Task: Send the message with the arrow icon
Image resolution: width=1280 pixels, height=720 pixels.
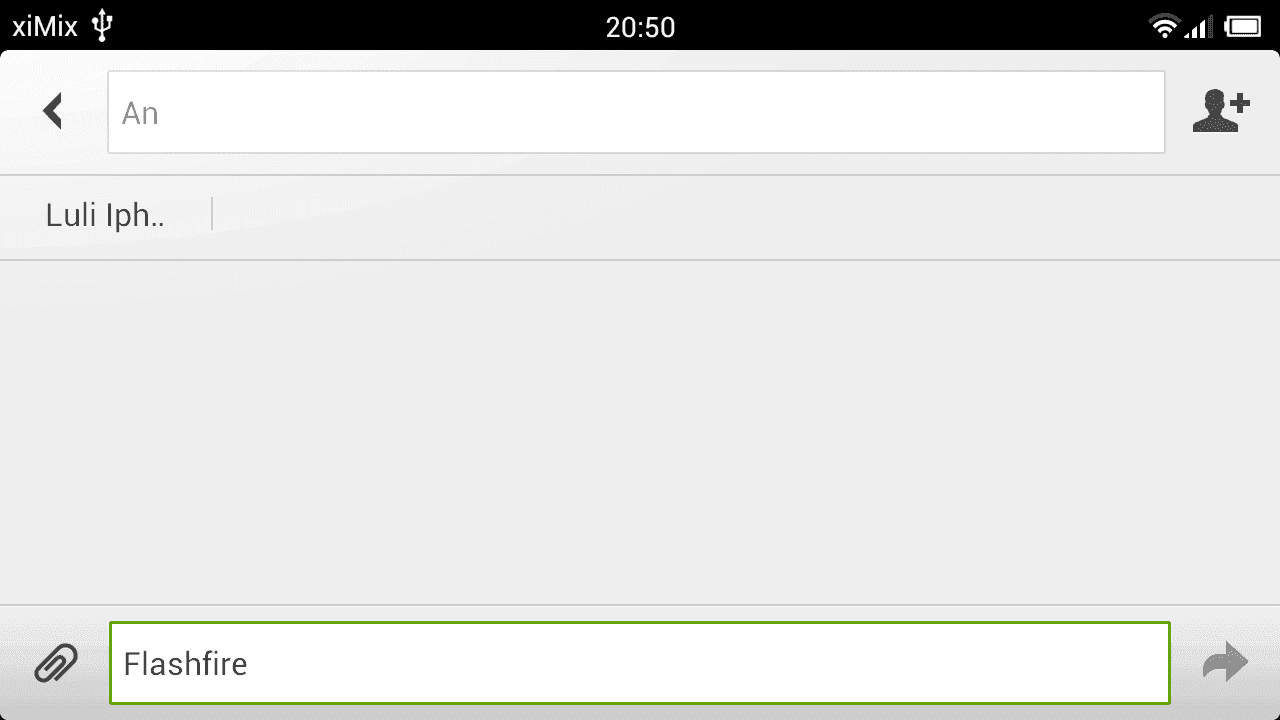Action: (x=1225, y=663)
